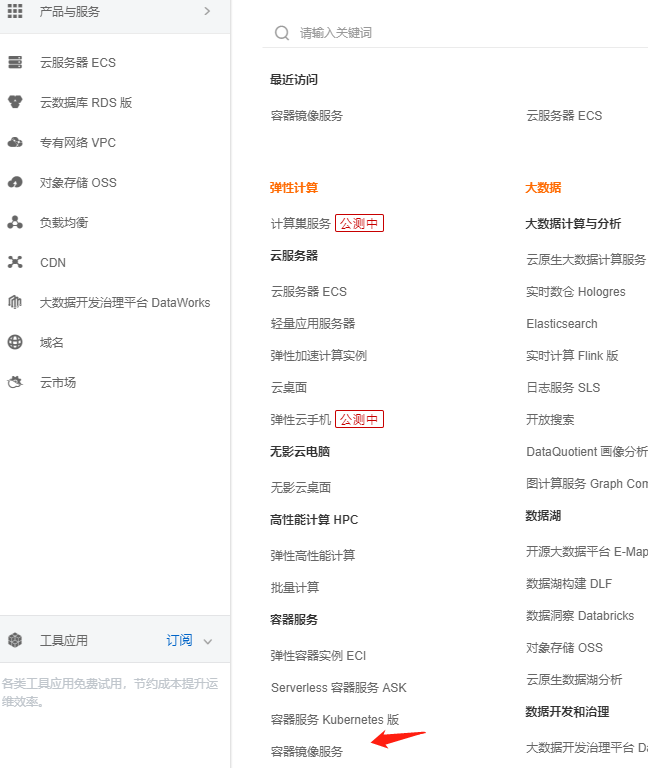Viewport: 648px width, 768px height.
Task: Click the CDN sidebar icon
Action: coord(15,262)
